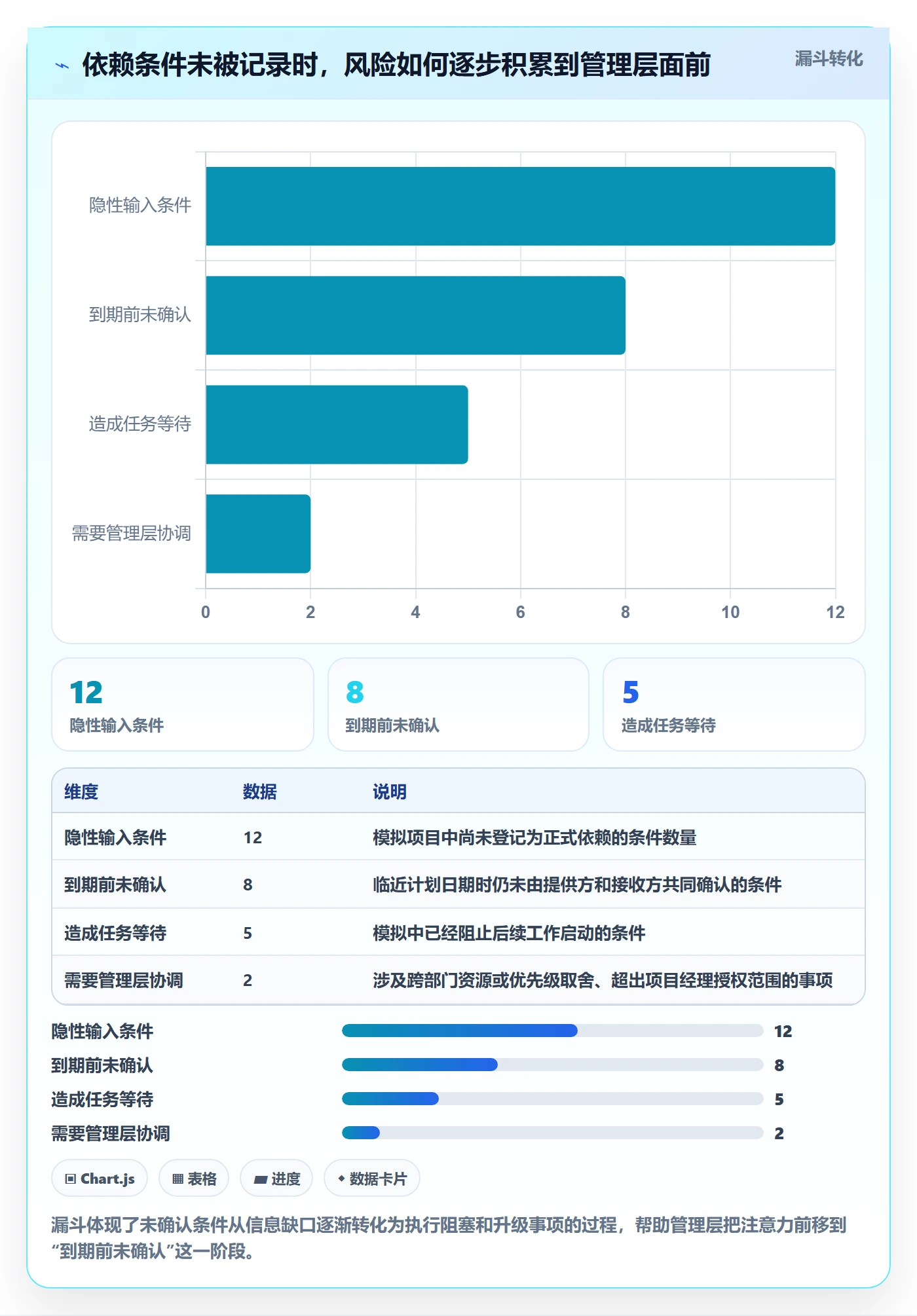The image size is (917, 1316).
Task: Click the 漏斗转化 tag in the header
Action: pos(829,59)
